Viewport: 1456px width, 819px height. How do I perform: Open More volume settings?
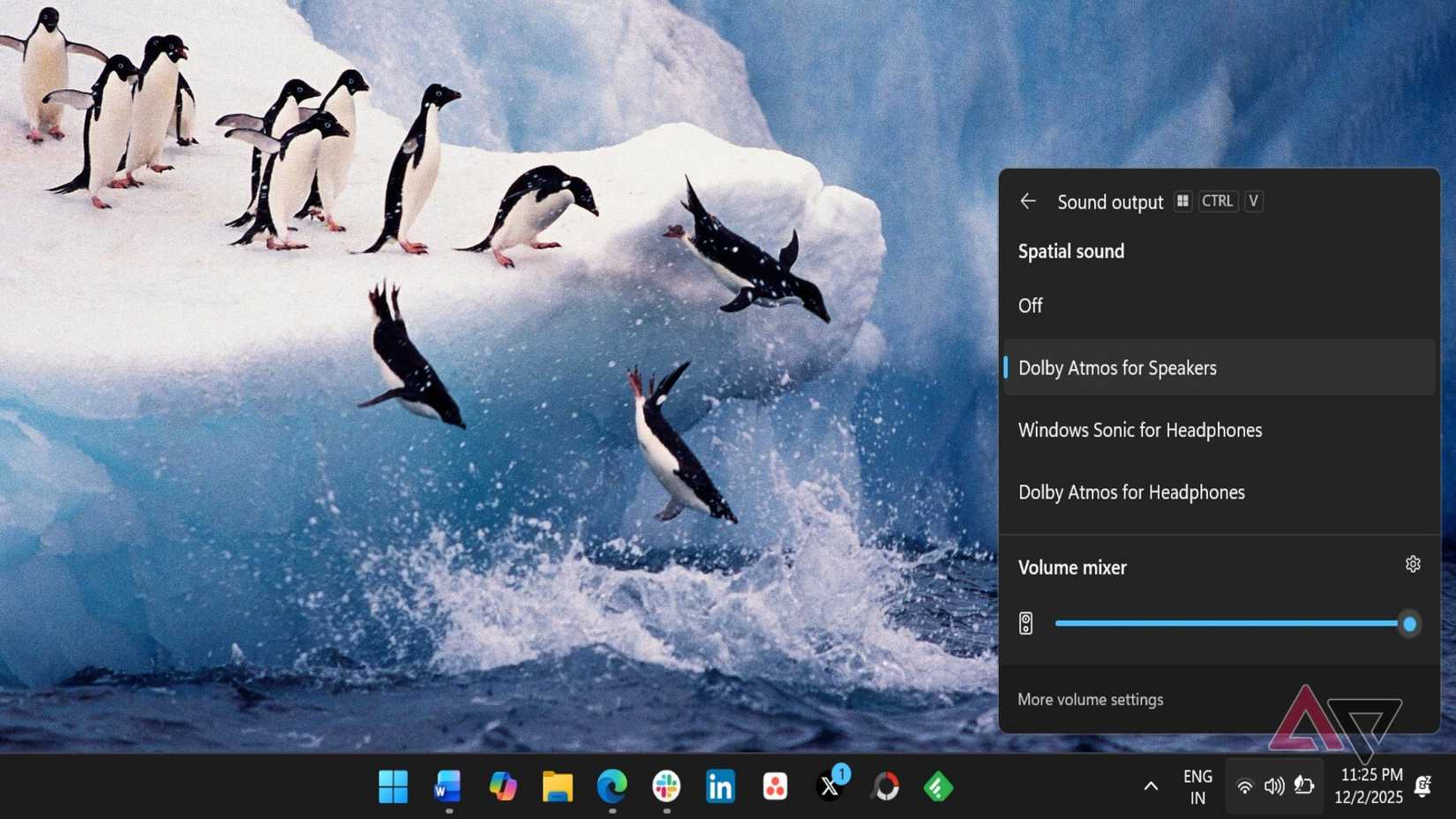tap(1091, 699)
